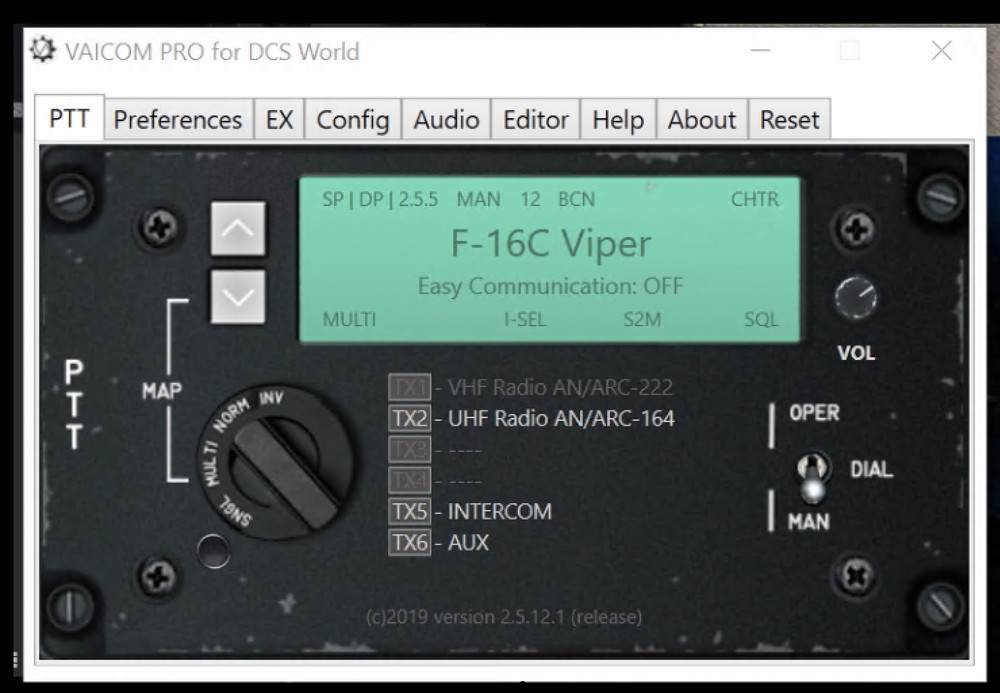This screenshot has height=693, width=1000.
Task: Click the version 2.5.12.1 release text
Action: click(x=504, y=616)
